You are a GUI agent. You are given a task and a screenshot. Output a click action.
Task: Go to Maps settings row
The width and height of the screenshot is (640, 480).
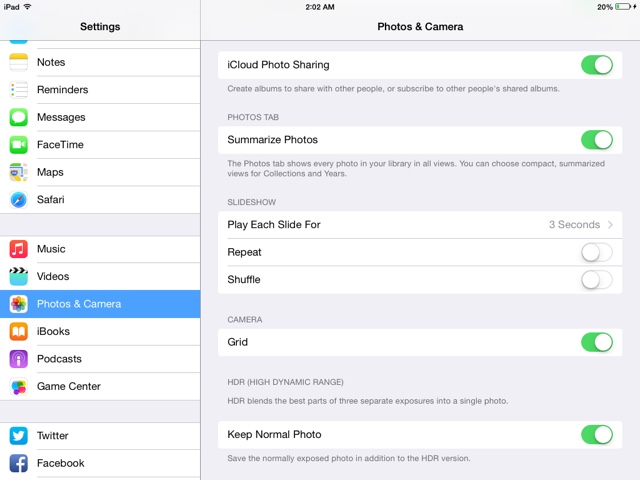click(100, 172)
